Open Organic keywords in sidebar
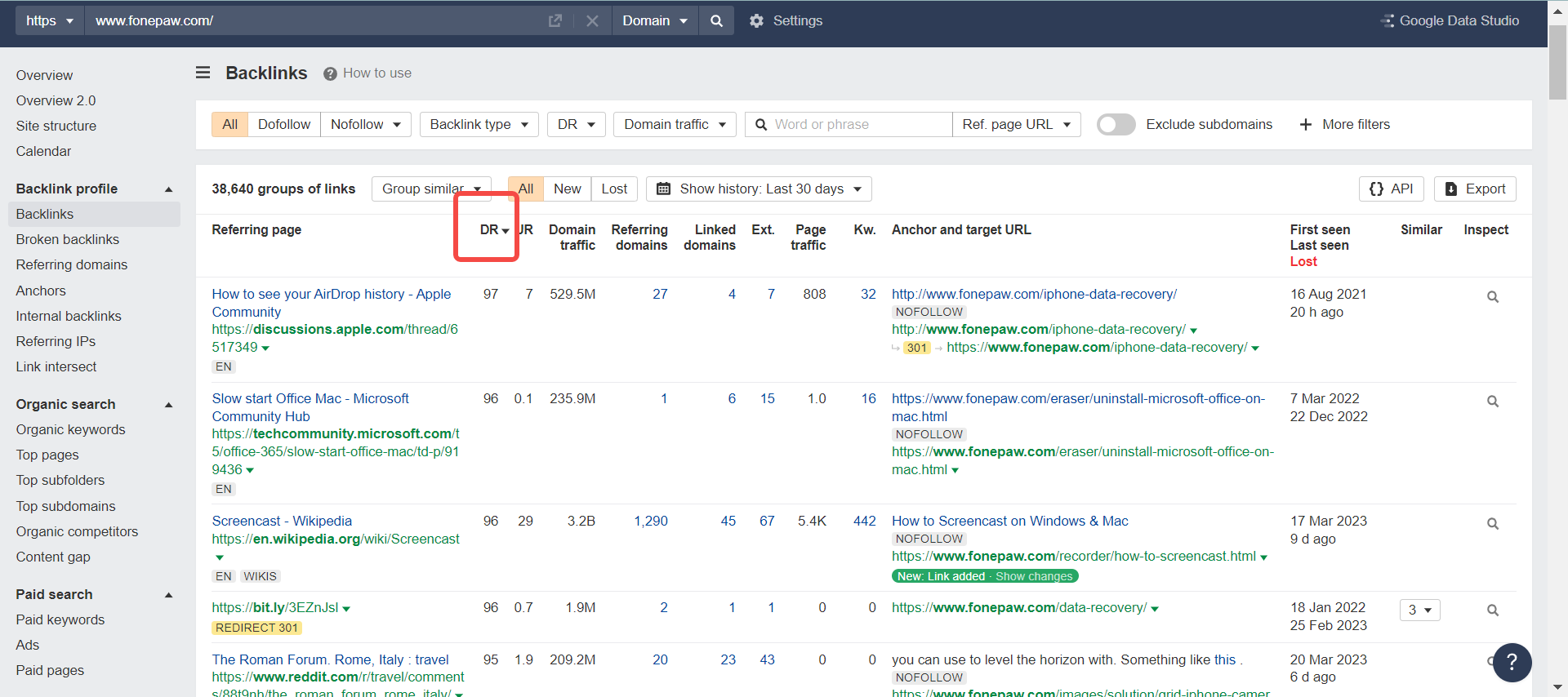 click(70, 429)
